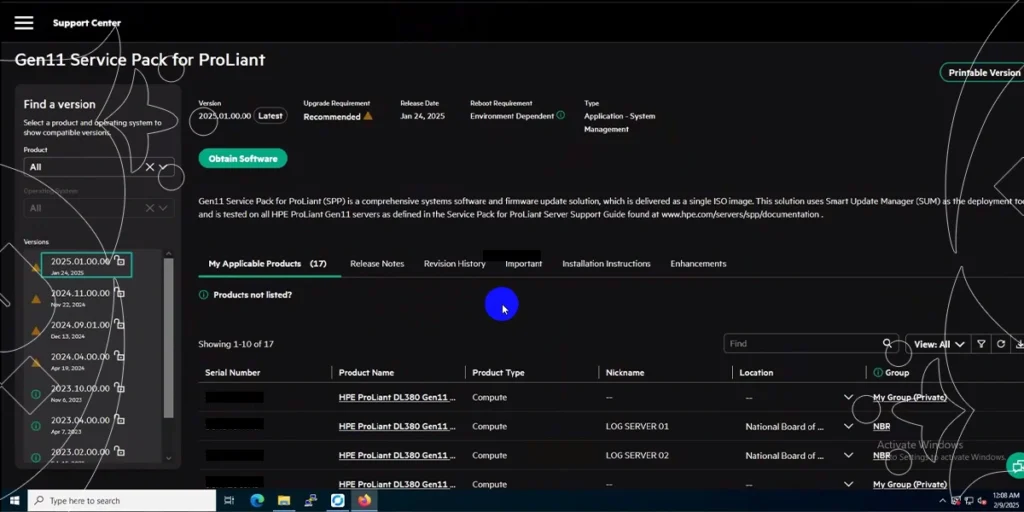
Task: Expand the LOG SERVER 01 location chevron
Action: 849,427
